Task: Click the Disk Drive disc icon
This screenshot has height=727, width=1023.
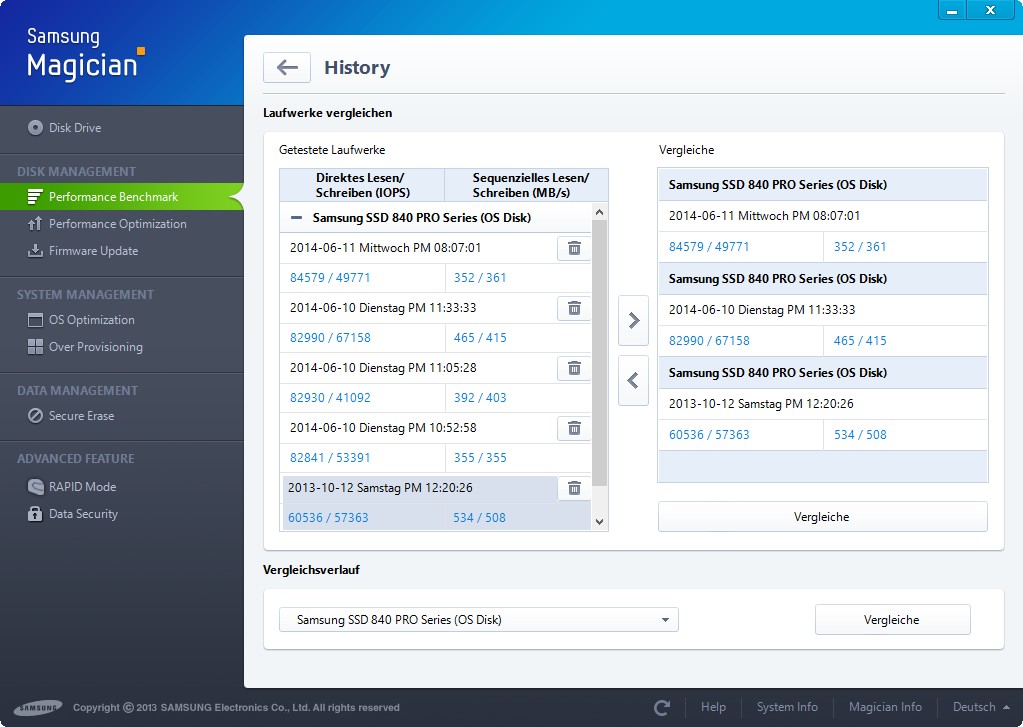Action: click(35, 128)
